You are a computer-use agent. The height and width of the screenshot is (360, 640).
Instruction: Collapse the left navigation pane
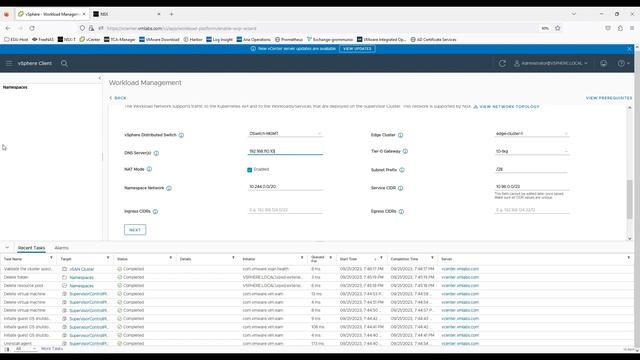coord(100,78)
